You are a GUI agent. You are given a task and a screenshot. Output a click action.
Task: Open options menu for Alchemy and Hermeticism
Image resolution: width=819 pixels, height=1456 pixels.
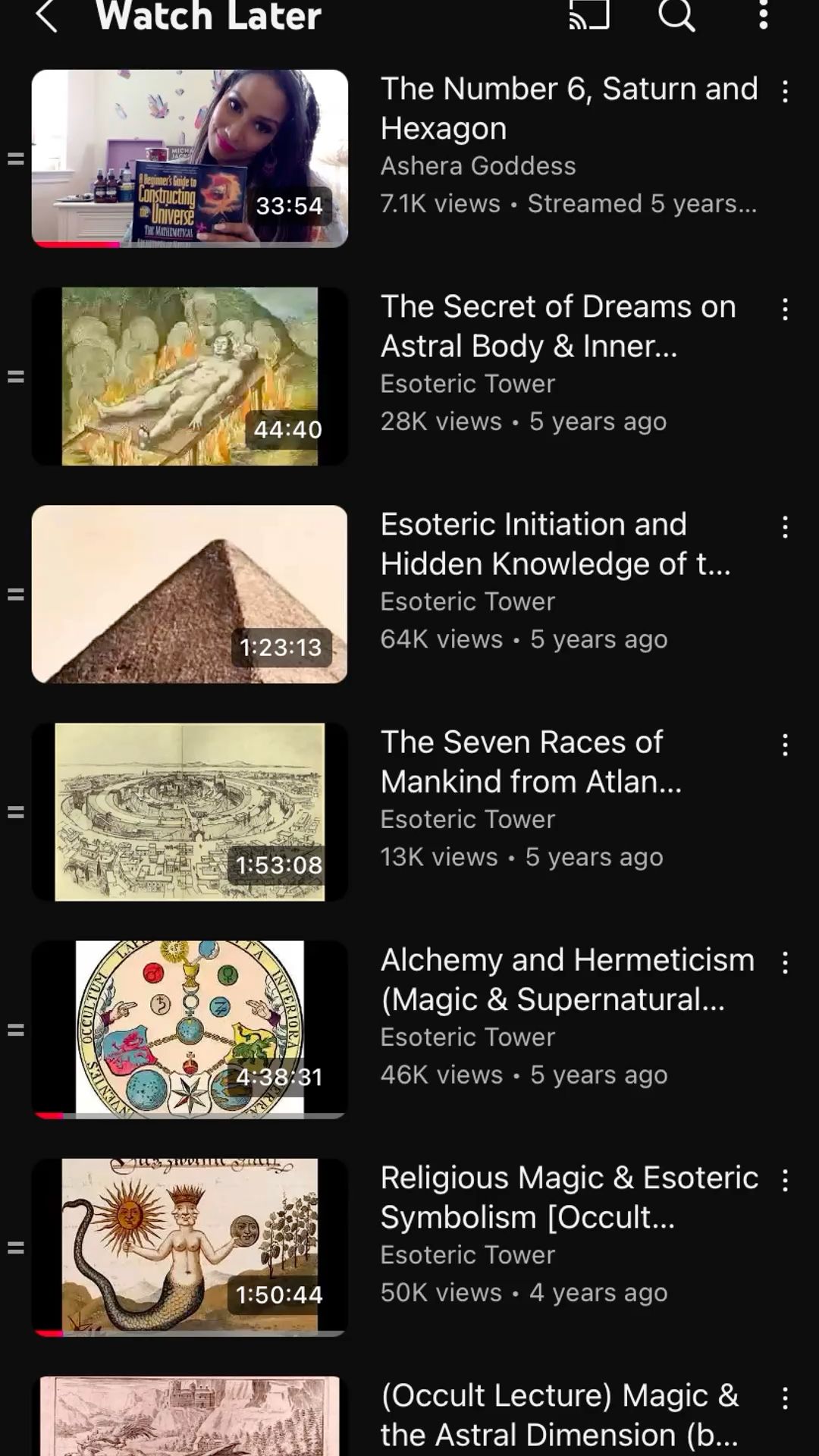(x=786, y=963)
